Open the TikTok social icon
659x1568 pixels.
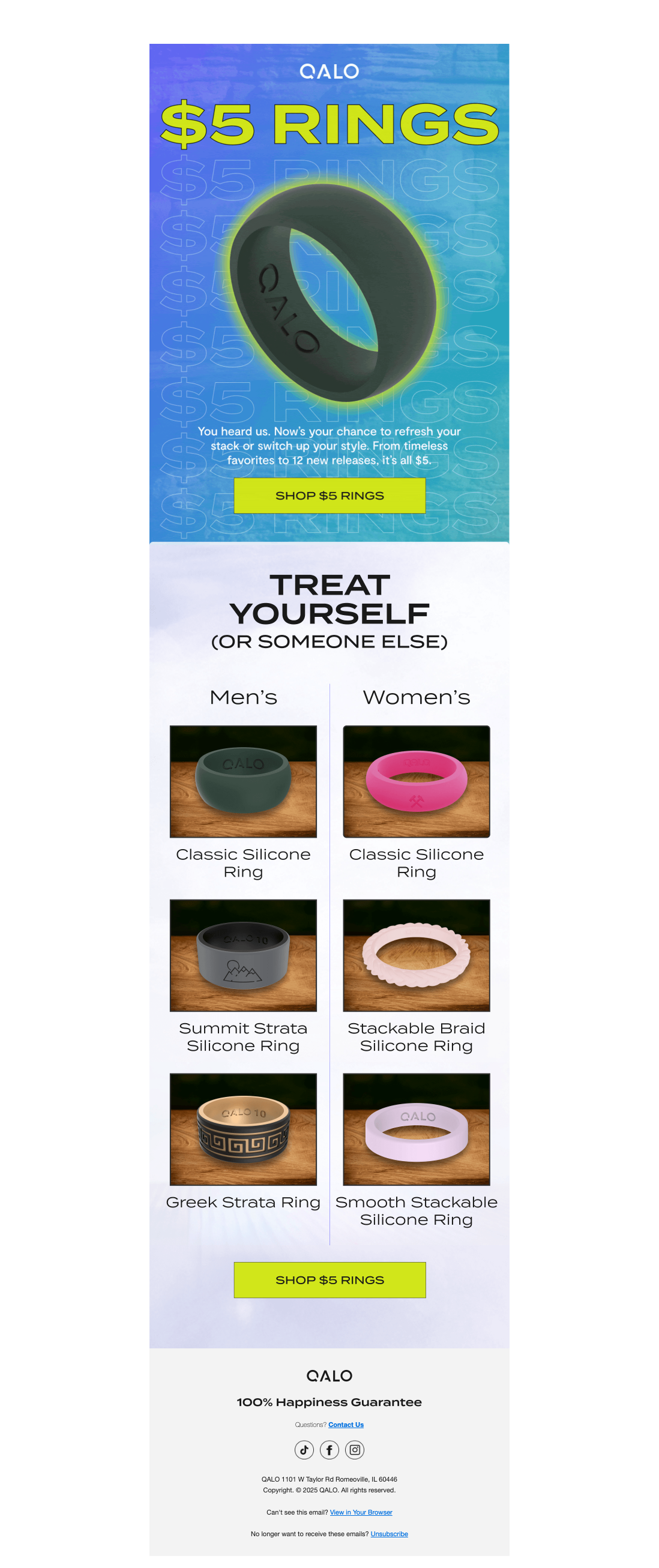pos(304,1449)
